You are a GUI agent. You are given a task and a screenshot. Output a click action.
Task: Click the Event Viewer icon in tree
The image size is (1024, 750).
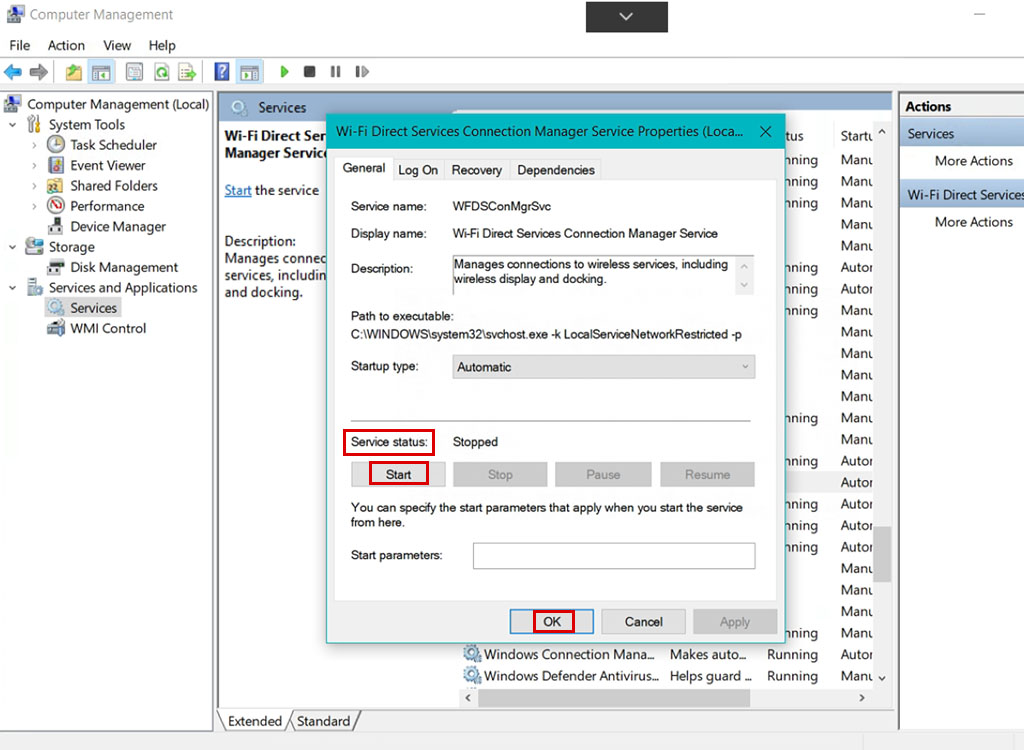[x=56, y=165]
